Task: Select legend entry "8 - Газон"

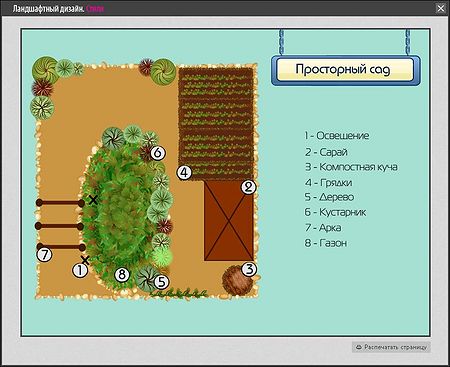Action: (x=326, y=243)
